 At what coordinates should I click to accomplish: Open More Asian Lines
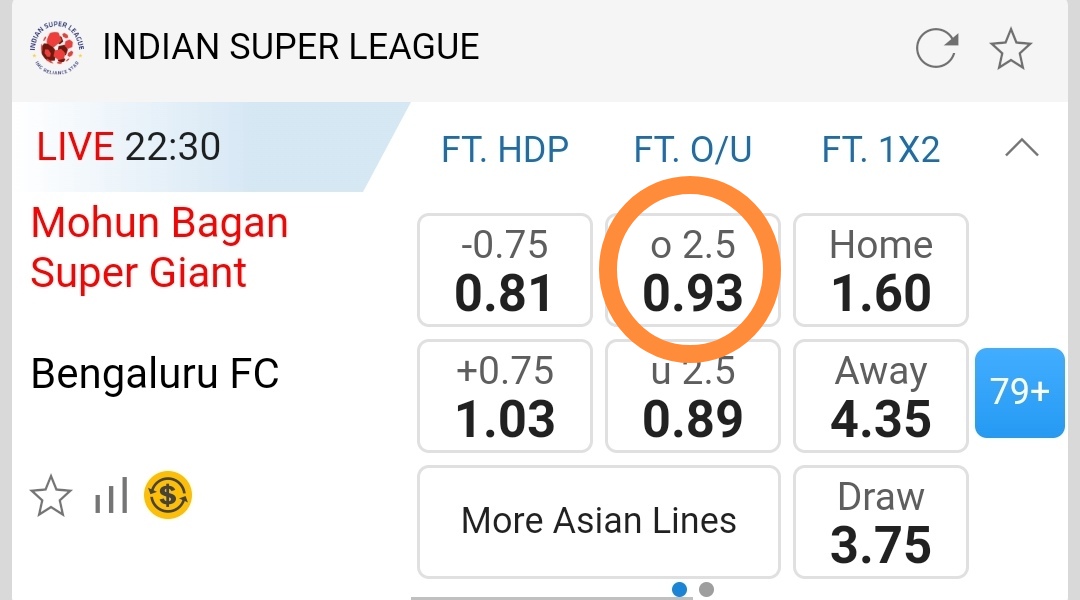click(x=598, y=521)
